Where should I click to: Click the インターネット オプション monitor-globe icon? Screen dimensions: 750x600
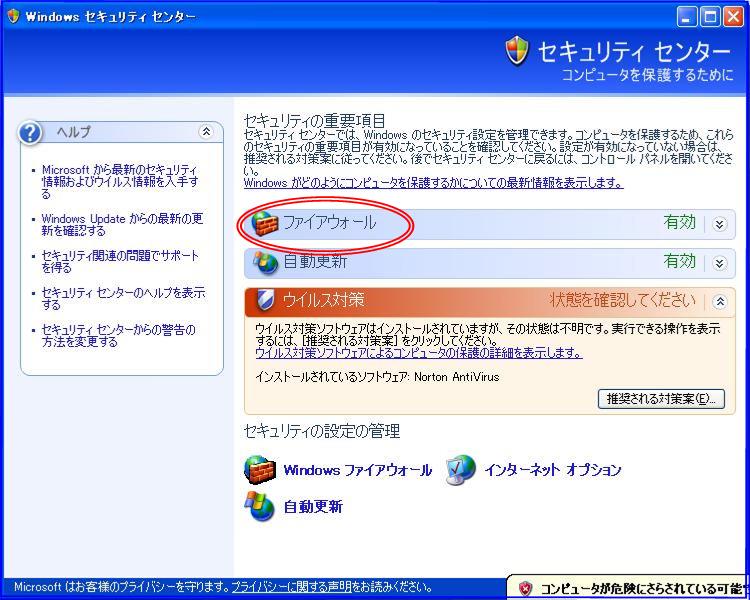pyautogui.click(x=460, y=469)
